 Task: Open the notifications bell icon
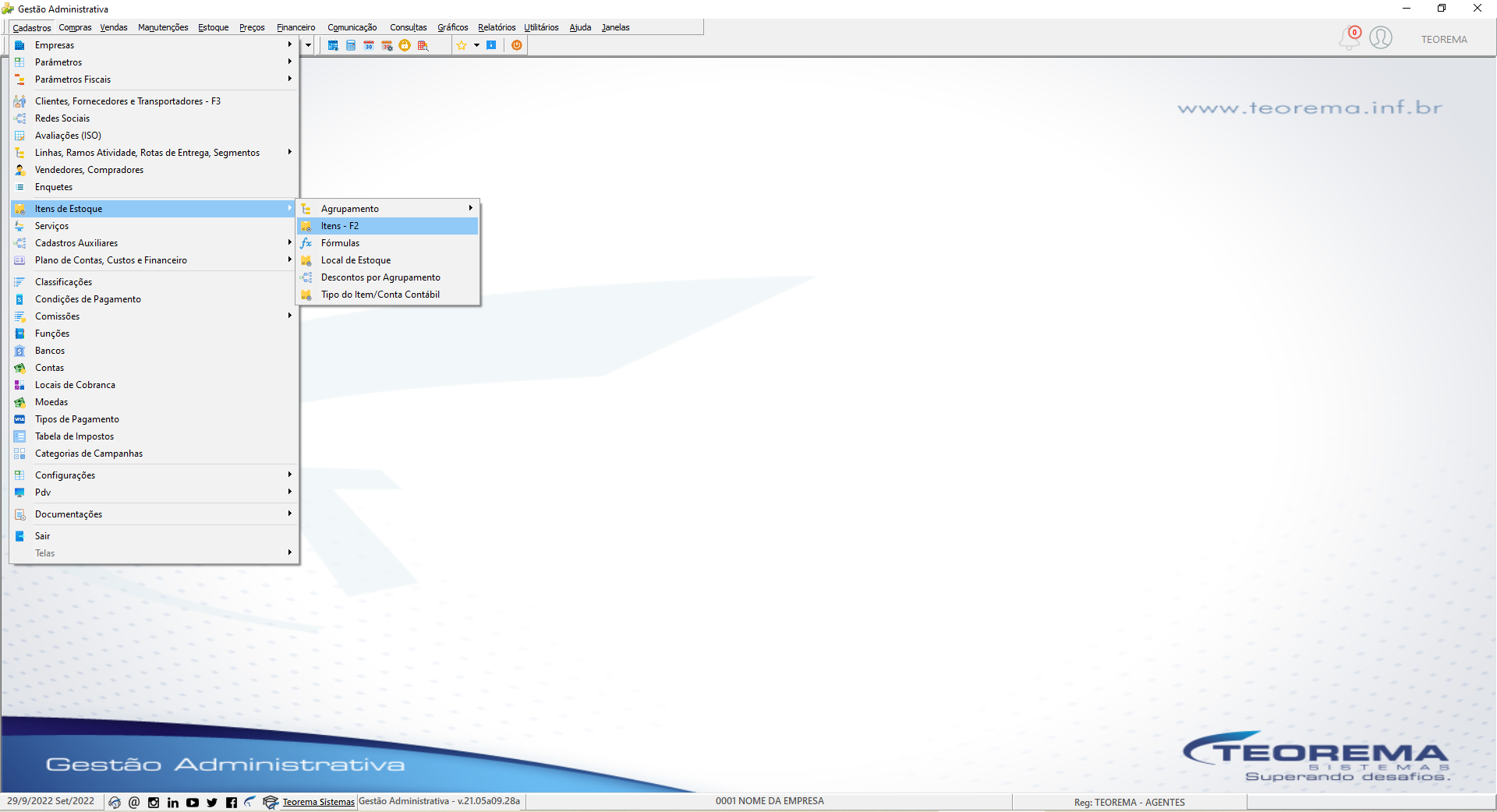pos(1349,38)
